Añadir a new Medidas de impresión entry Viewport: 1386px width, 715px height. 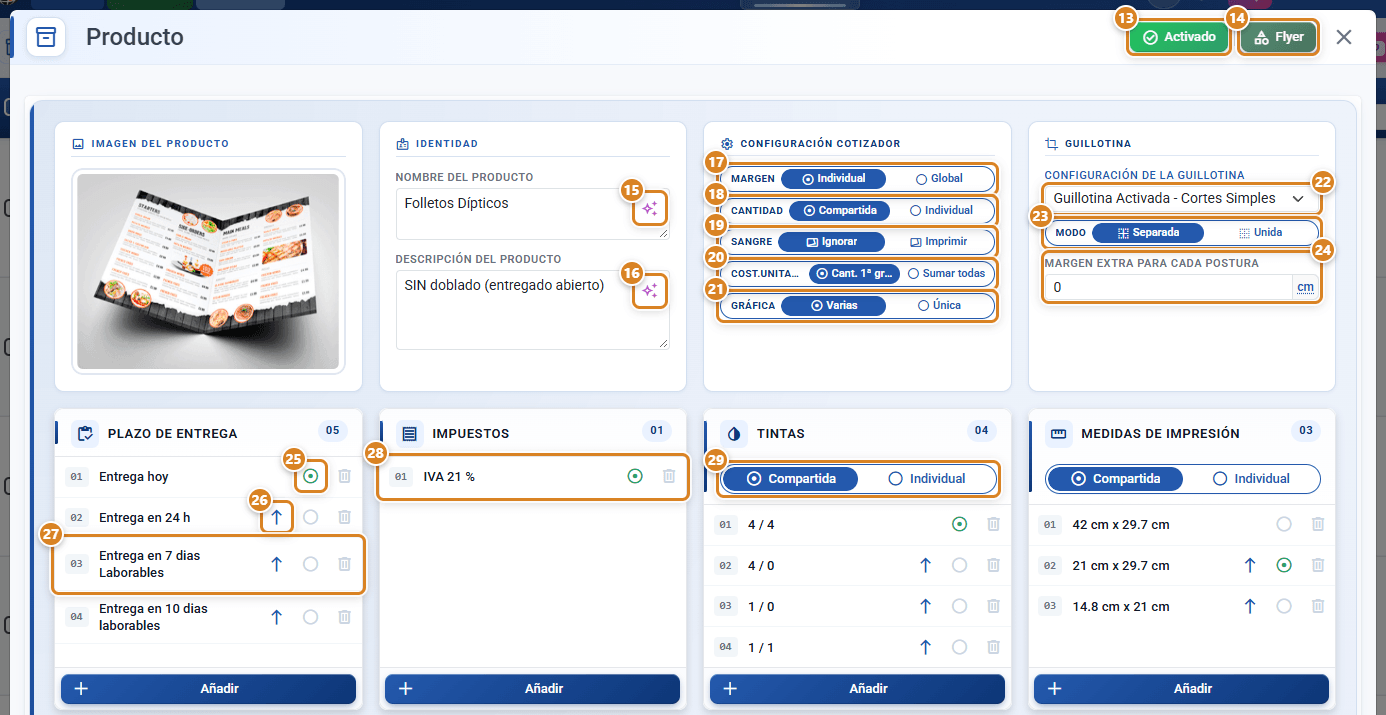click(x=1181, y=689)
